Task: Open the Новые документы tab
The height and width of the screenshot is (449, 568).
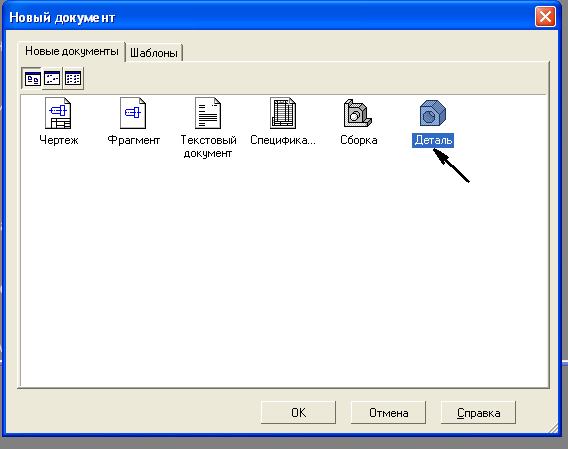Action: coord(71,51)
